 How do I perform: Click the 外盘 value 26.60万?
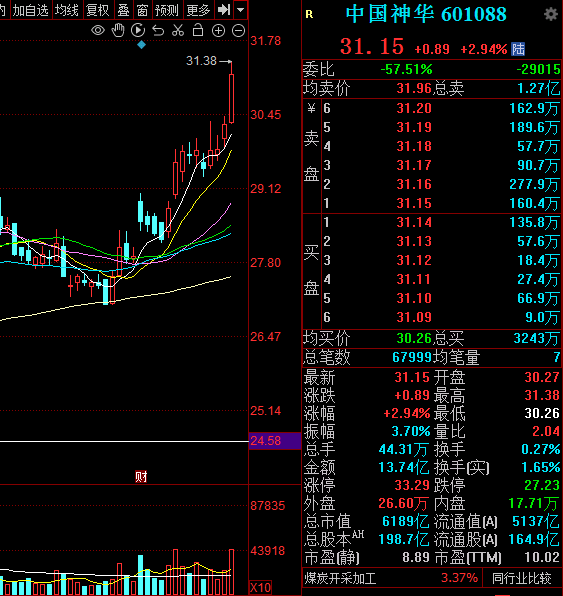[403, 504]
